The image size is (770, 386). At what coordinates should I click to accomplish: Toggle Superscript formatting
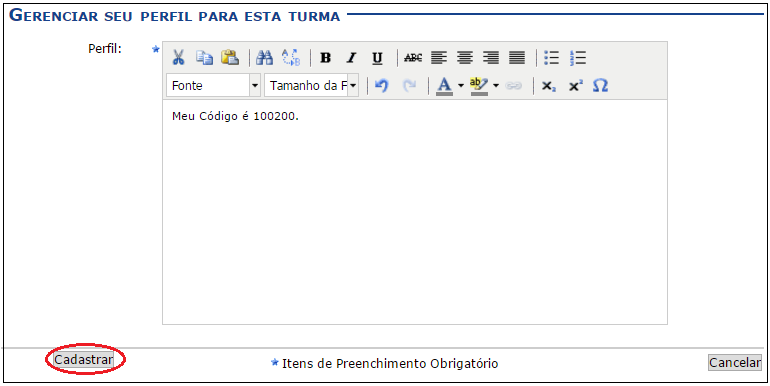(x=575, y=86)
